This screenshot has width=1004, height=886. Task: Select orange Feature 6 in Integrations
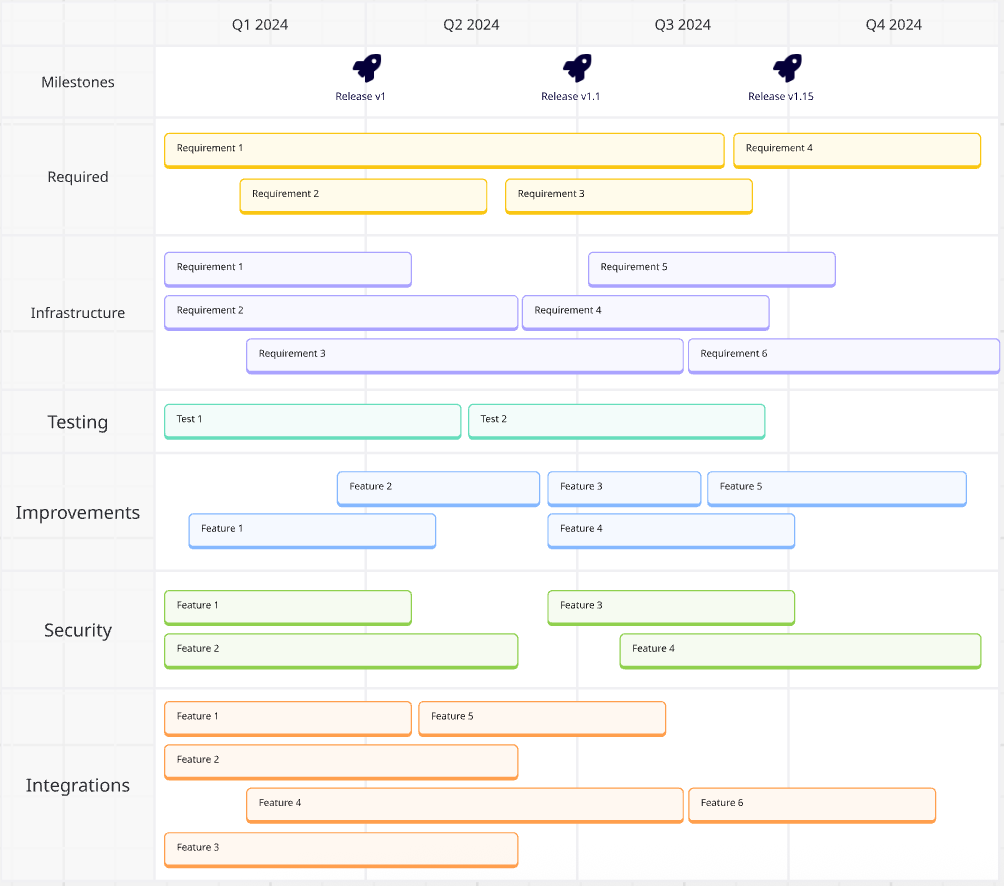point(811,805)
